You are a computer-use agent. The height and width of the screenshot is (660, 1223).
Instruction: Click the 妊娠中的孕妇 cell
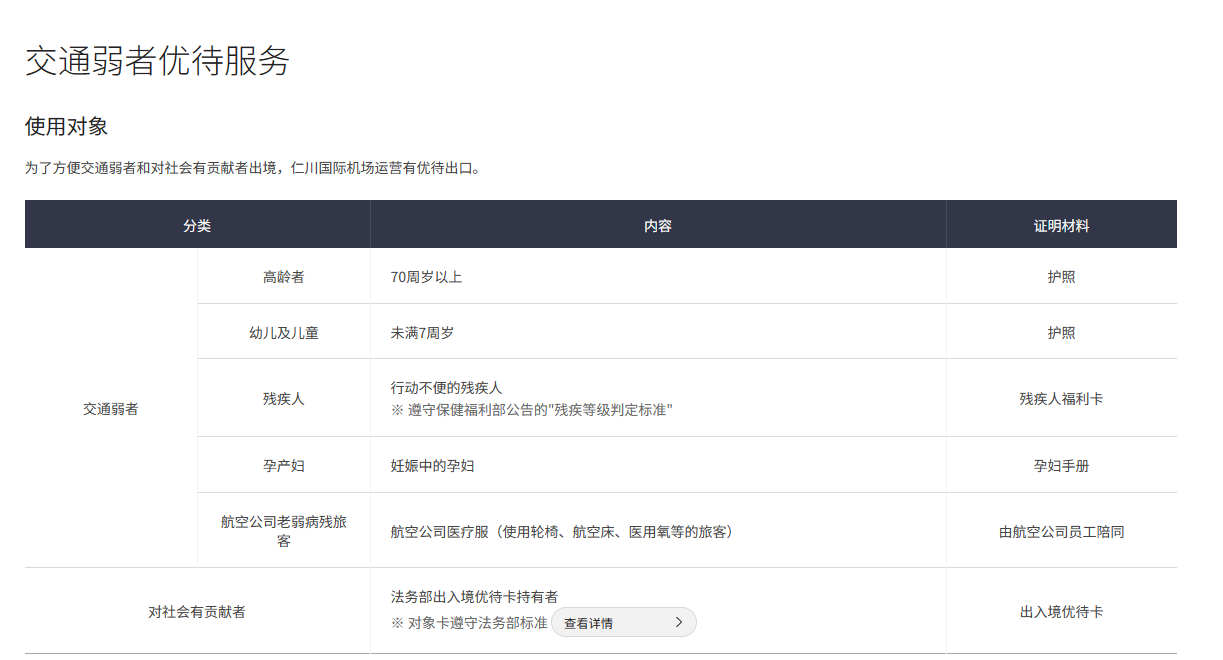[x=658, y=466]
